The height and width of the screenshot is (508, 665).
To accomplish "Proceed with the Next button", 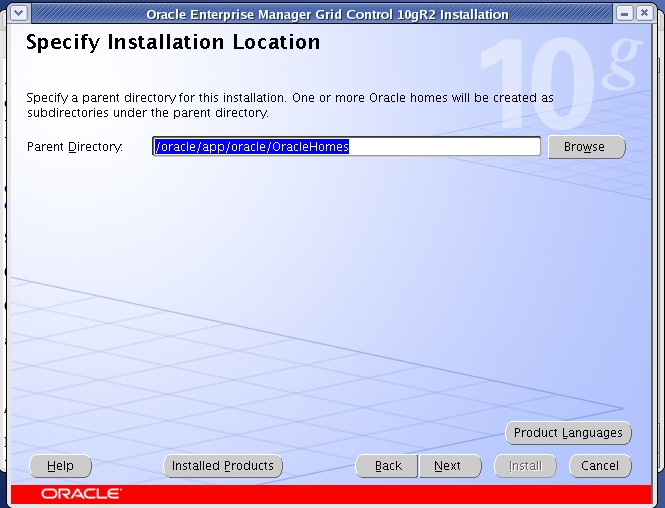I will click(450, 466).
